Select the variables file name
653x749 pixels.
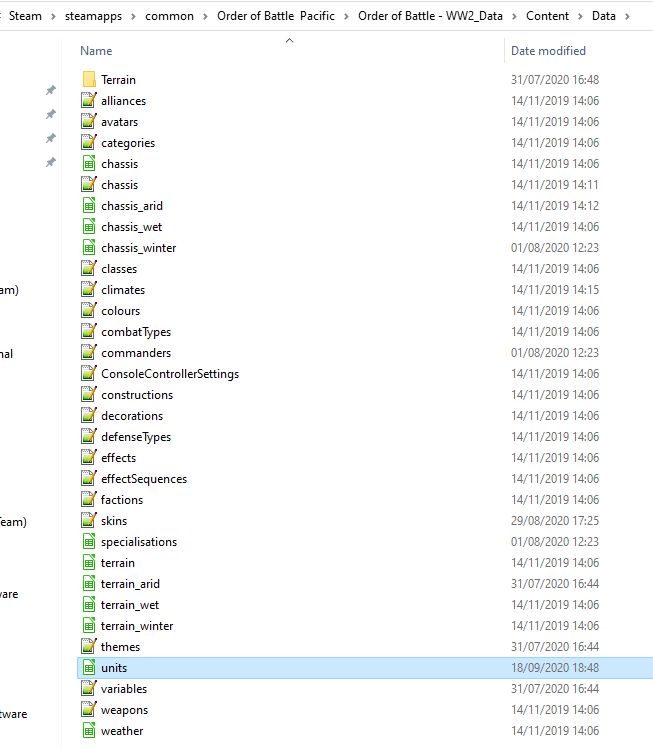click(x=124, y=689)
